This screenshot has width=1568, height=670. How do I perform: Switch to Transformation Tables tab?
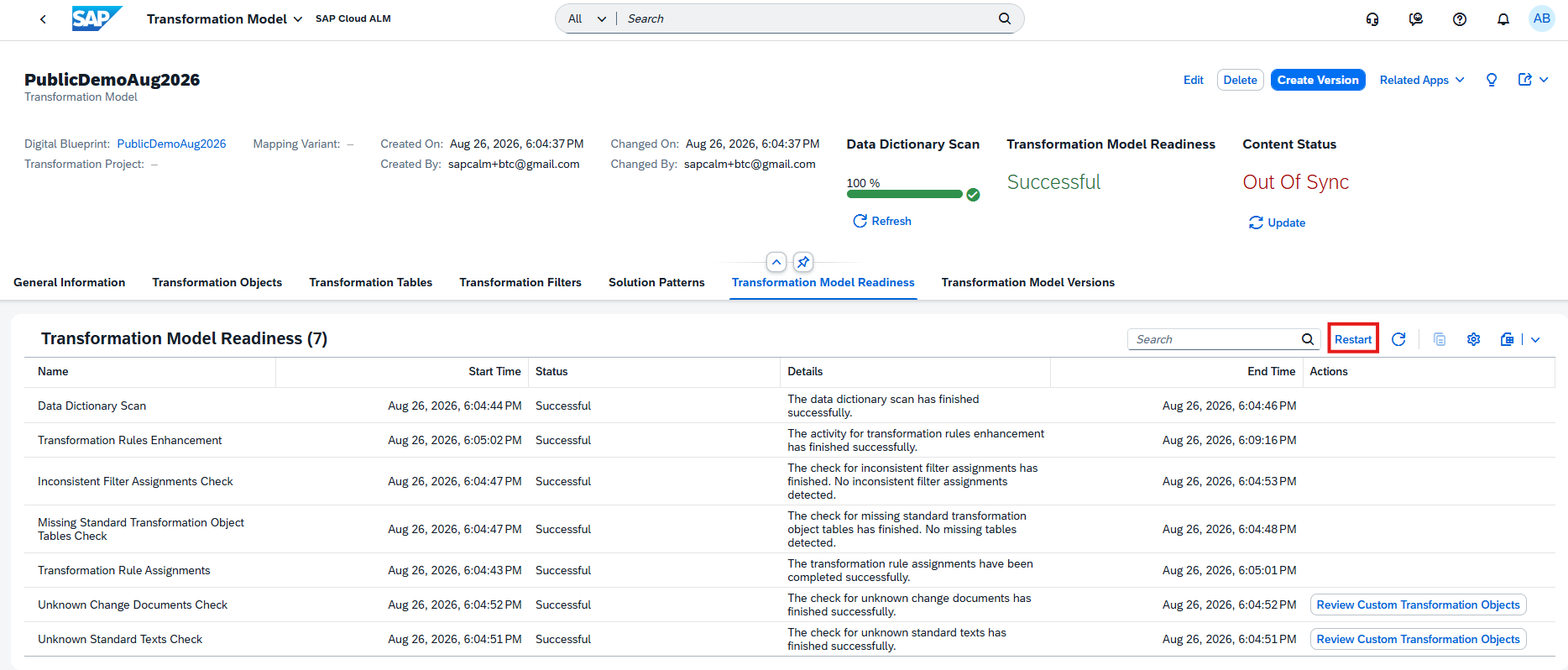(x=371, y=282)
